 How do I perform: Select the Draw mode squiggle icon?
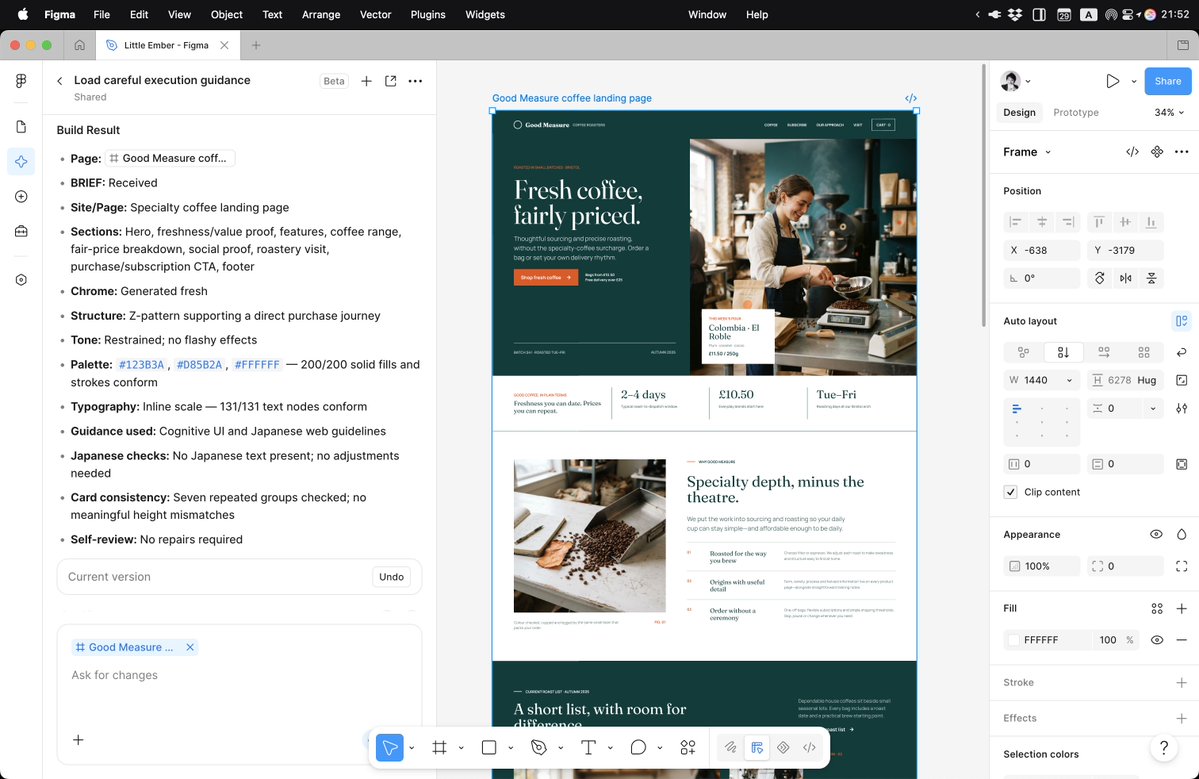click(x=730, y=748)
